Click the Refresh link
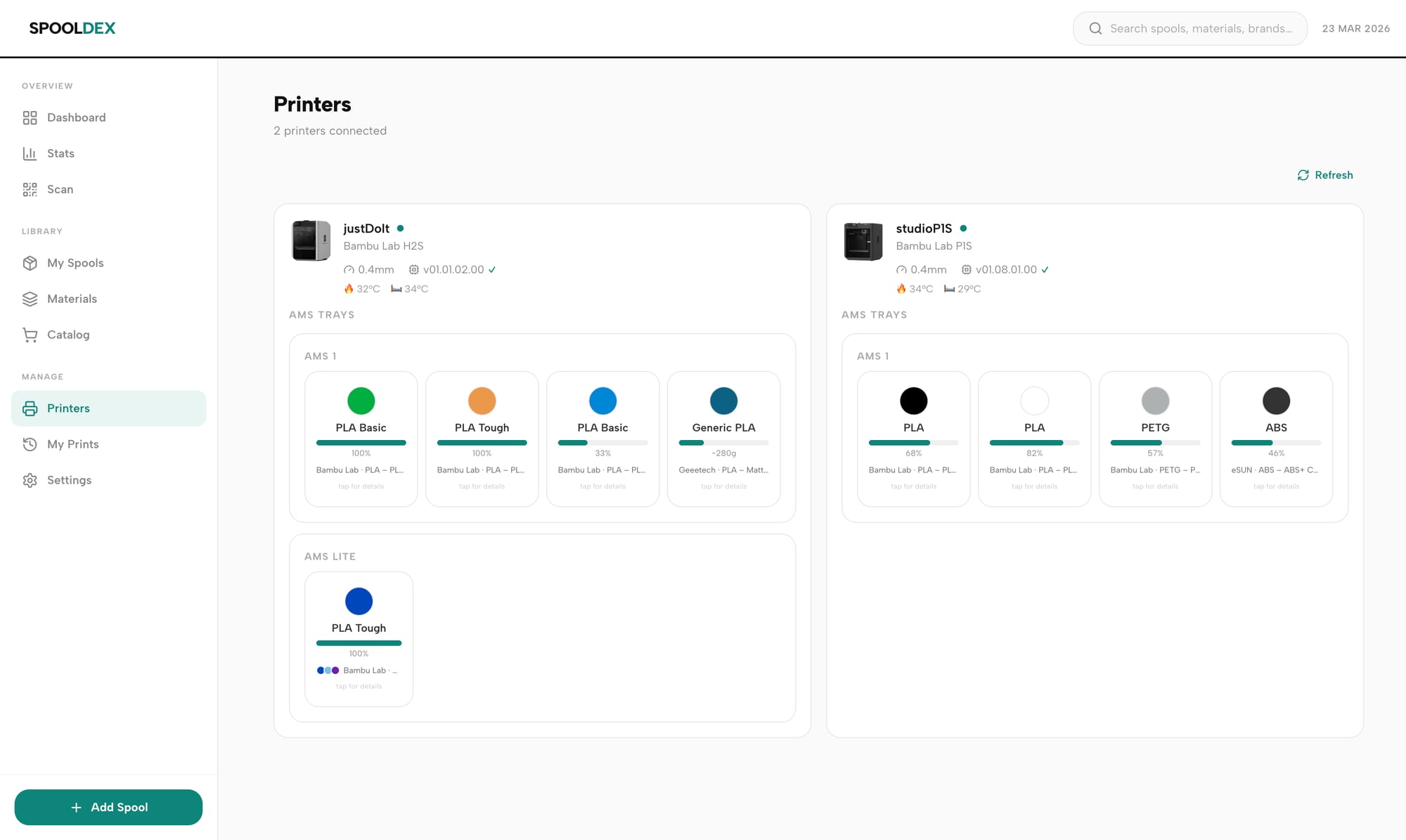The height and width of the screenshot is (840, 1406). (x=1325, y=175)
